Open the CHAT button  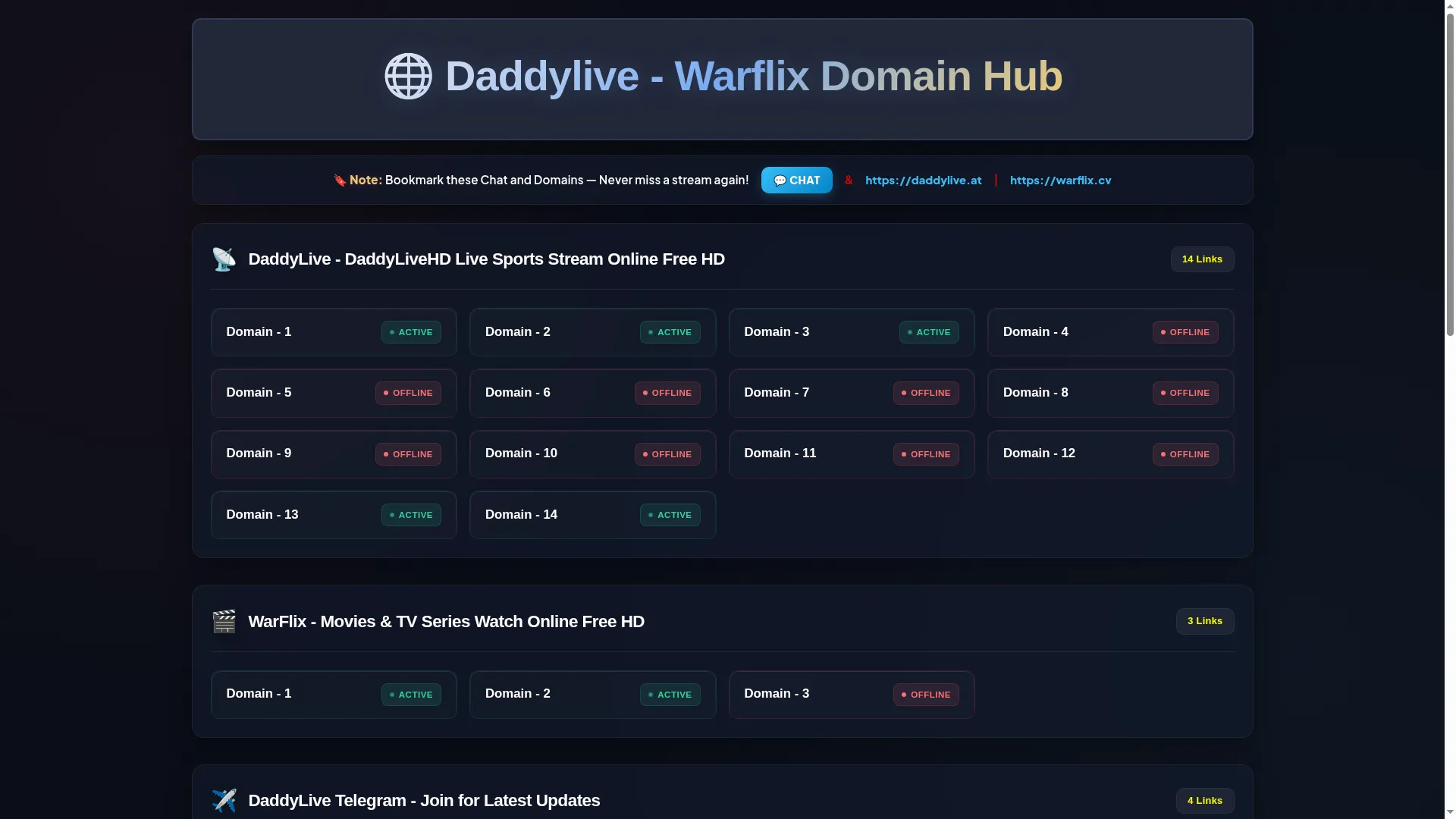tap(796, 180)
